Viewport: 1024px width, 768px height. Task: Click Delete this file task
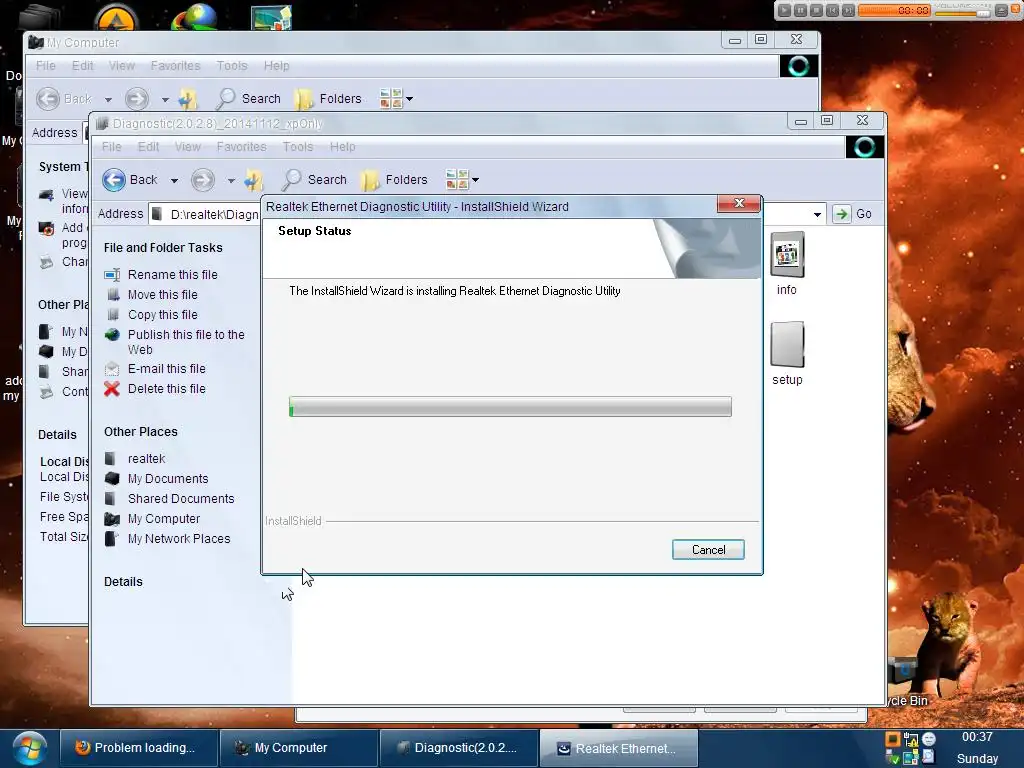167,389
